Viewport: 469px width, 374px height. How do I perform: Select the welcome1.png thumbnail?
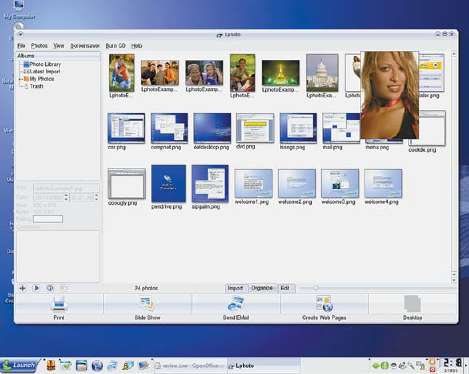click(x=253, y=183)
